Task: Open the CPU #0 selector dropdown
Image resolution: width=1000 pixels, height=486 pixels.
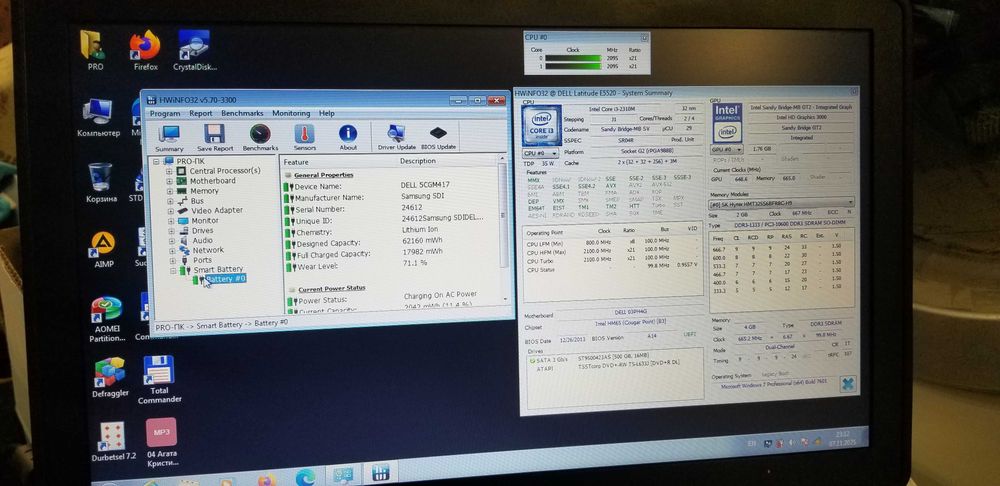Action: pos(540,154)
